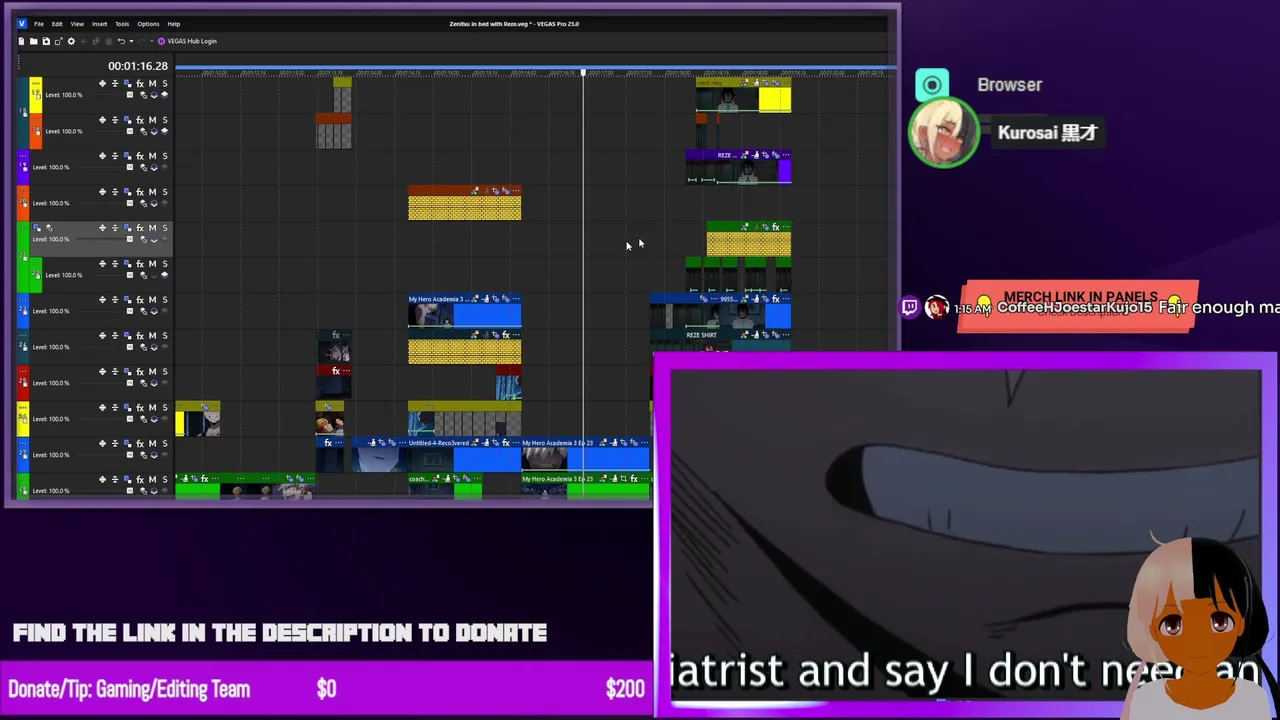Viewport: 1280px width, 720px height.
Task: Open the Undo history dropdown arrow
Action: 131,41
